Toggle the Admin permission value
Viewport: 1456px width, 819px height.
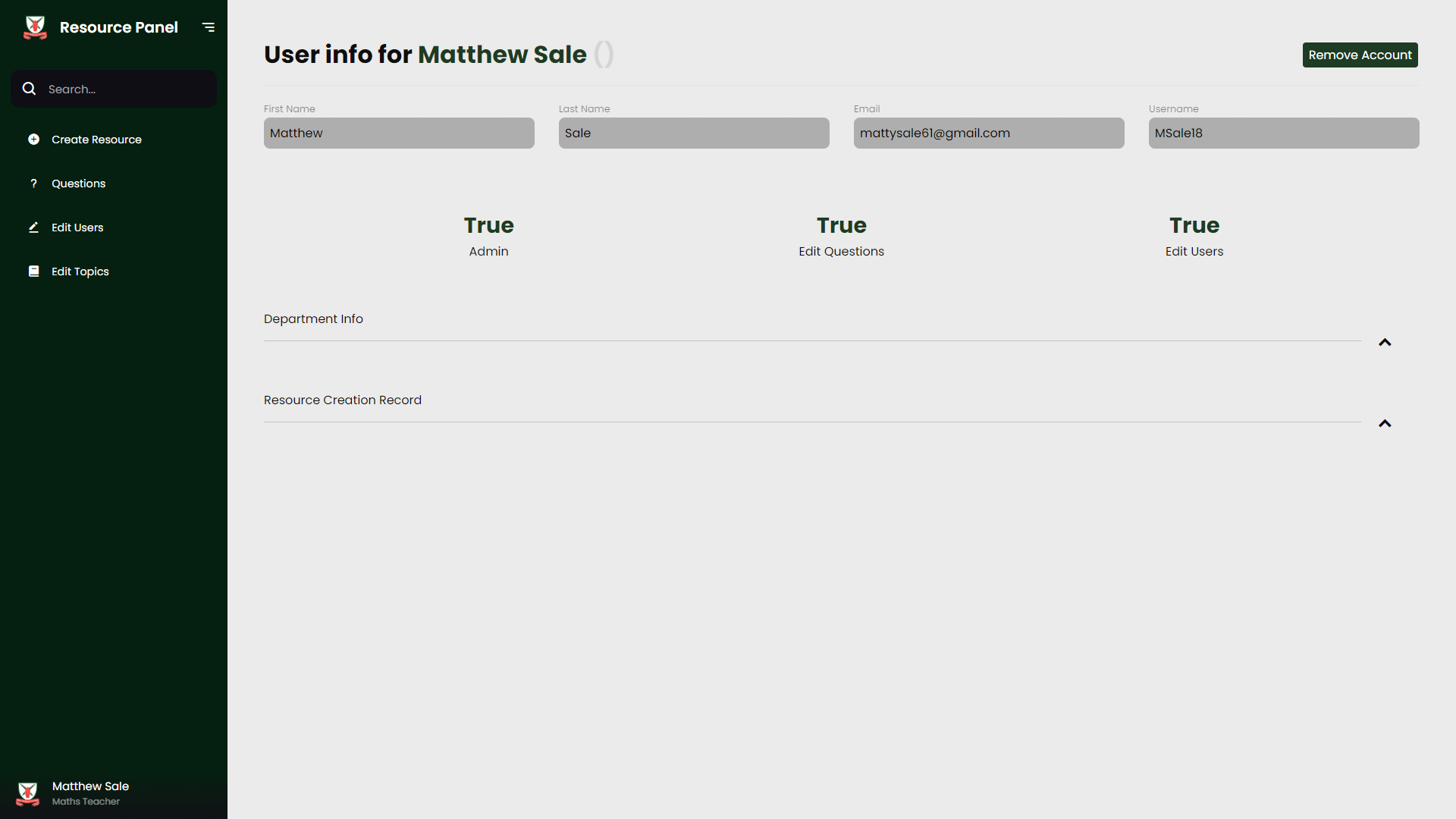[x=488, y=225]
